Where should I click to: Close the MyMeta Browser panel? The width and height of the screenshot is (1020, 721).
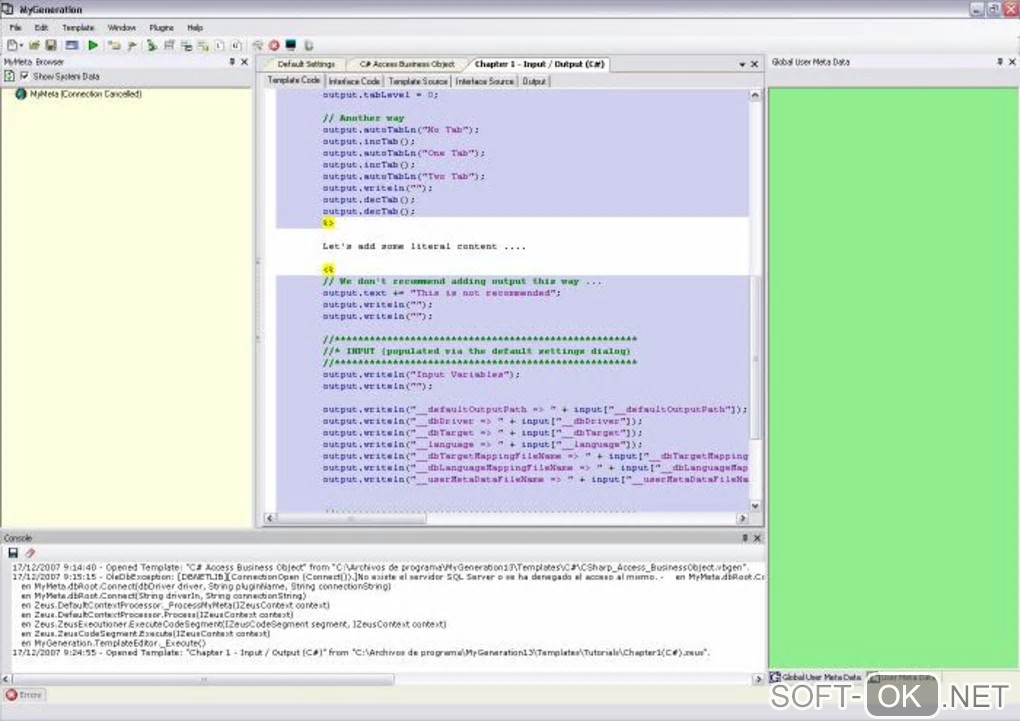(x=244, y=62)
